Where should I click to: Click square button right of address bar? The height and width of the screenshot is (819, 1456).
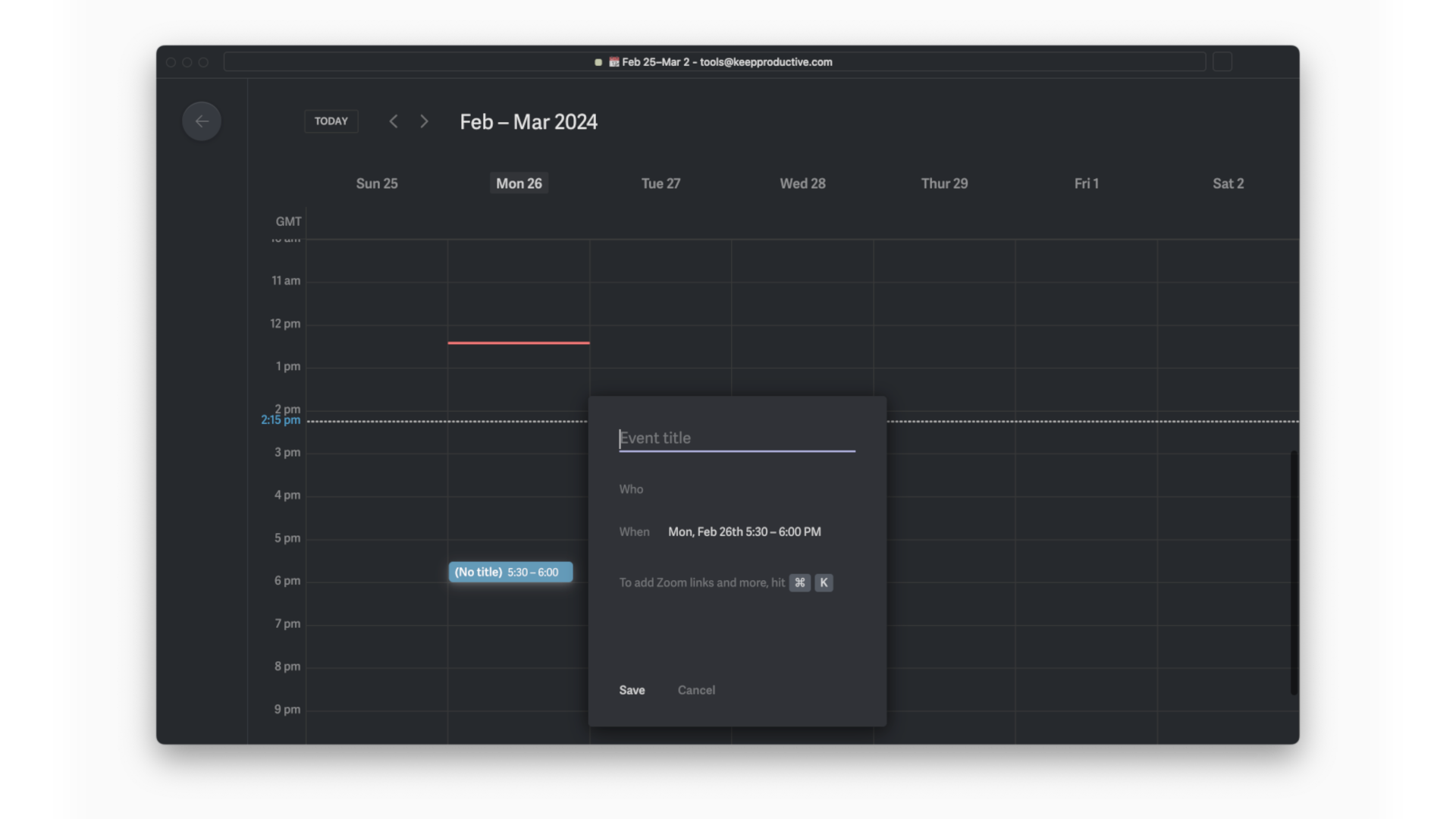(x=1222, y=62)
